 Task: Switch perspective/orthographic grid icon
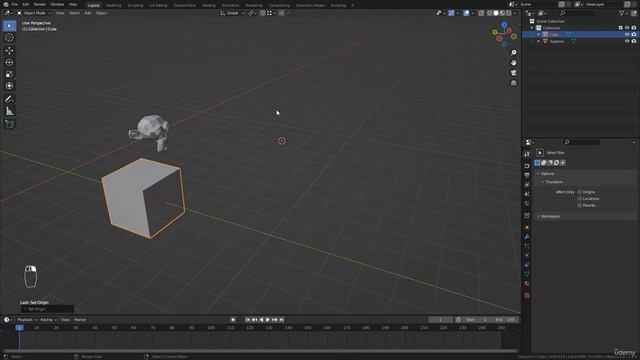513,83
